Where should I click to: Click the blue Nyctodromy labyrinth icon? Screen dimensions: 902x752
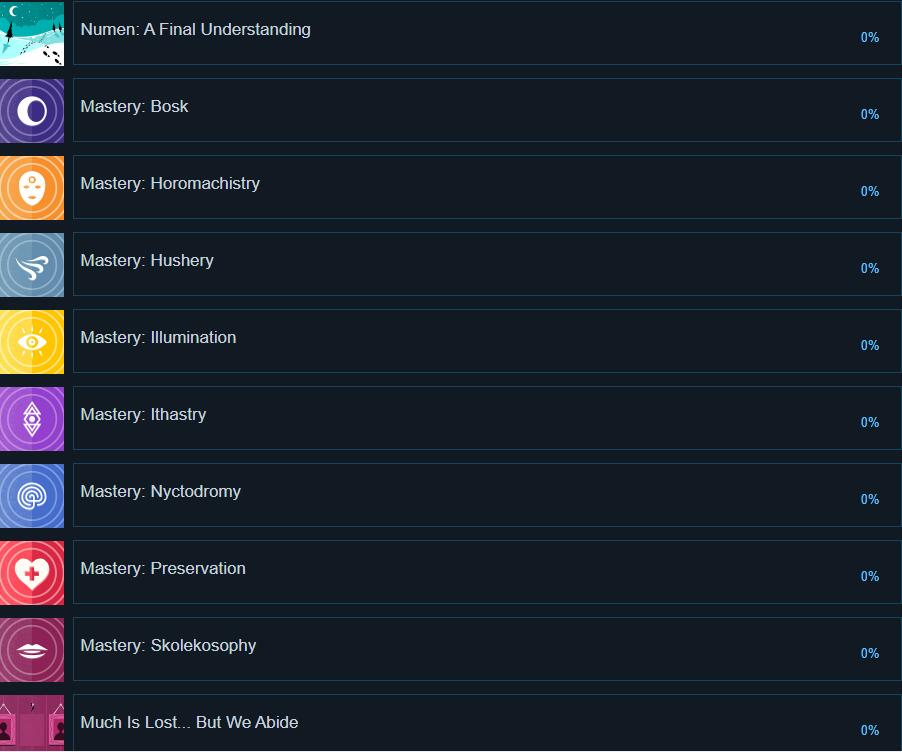click(32, 496)
